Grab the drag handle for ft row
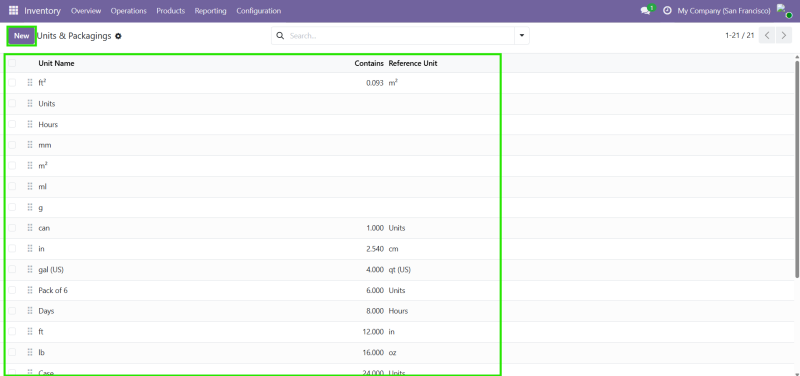Screen dimensions: 800x376 click(30, 332)
